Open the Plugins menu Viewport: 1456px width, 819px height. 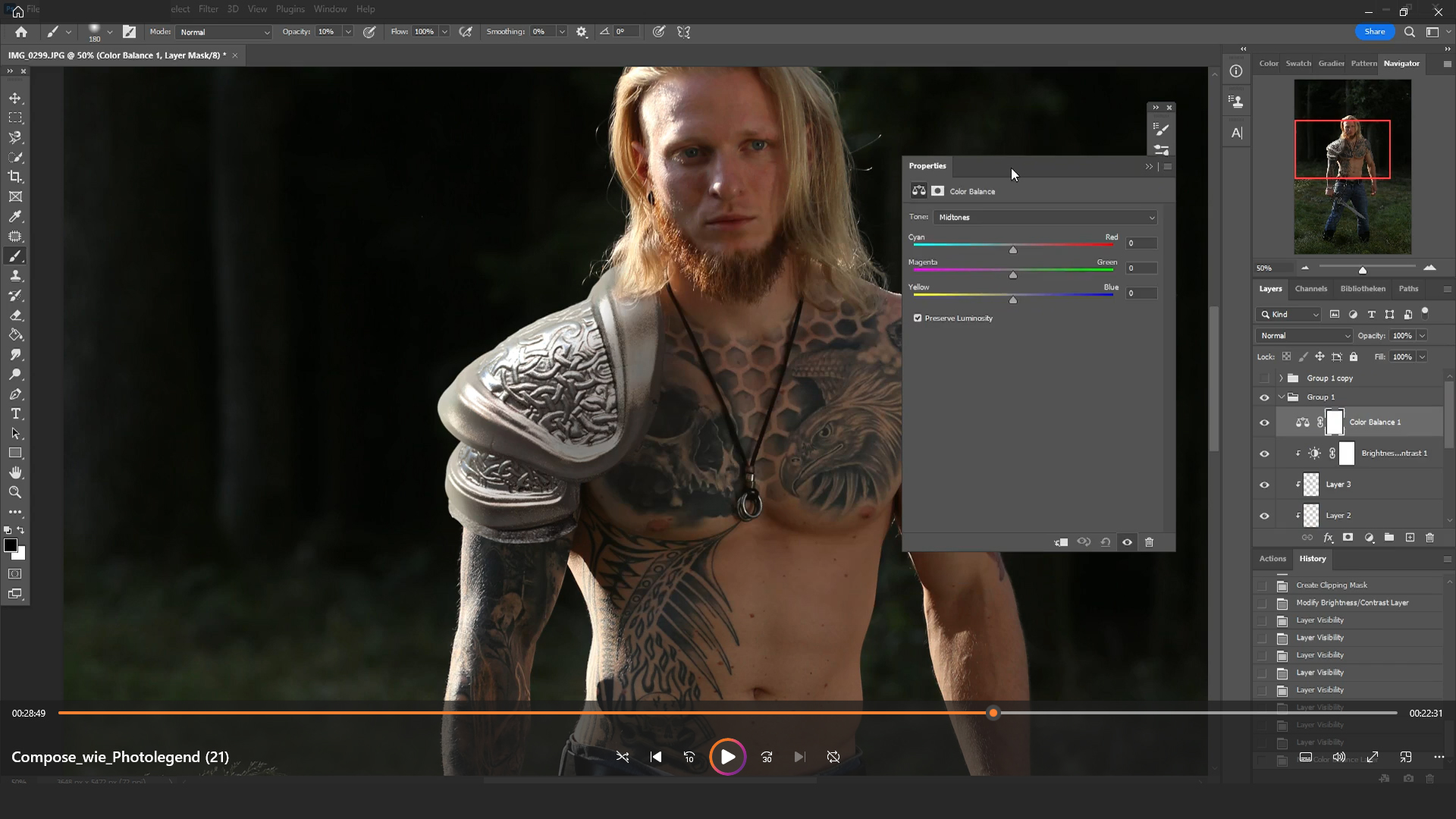click(x=290, y=9)
